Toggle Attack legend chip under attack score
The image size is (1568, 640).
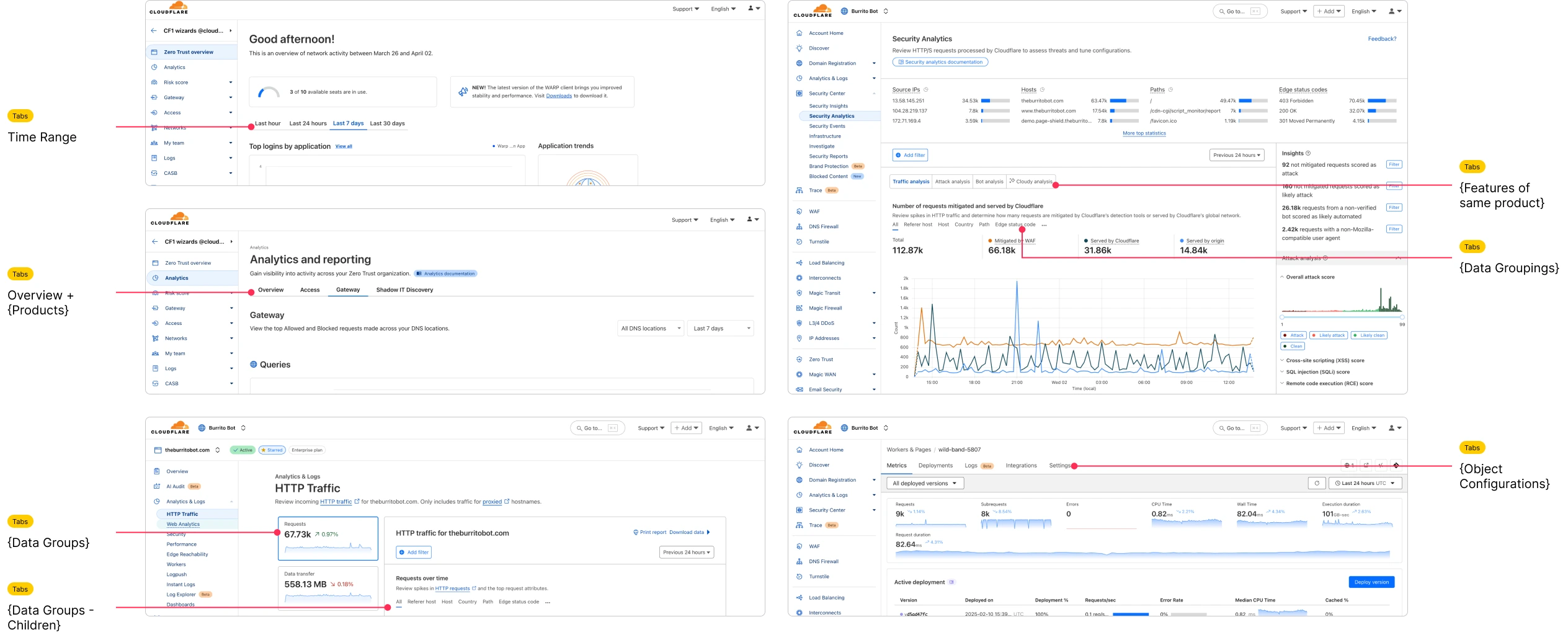(1294, 336)
